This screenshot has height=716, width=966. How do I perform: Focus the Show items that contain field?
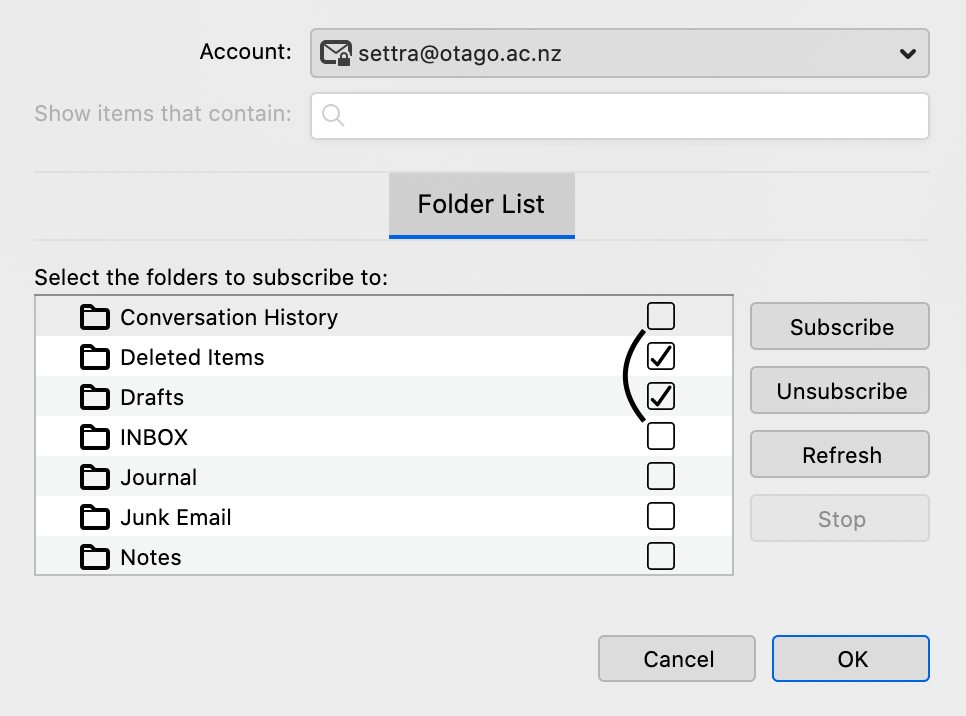(630, 116)
